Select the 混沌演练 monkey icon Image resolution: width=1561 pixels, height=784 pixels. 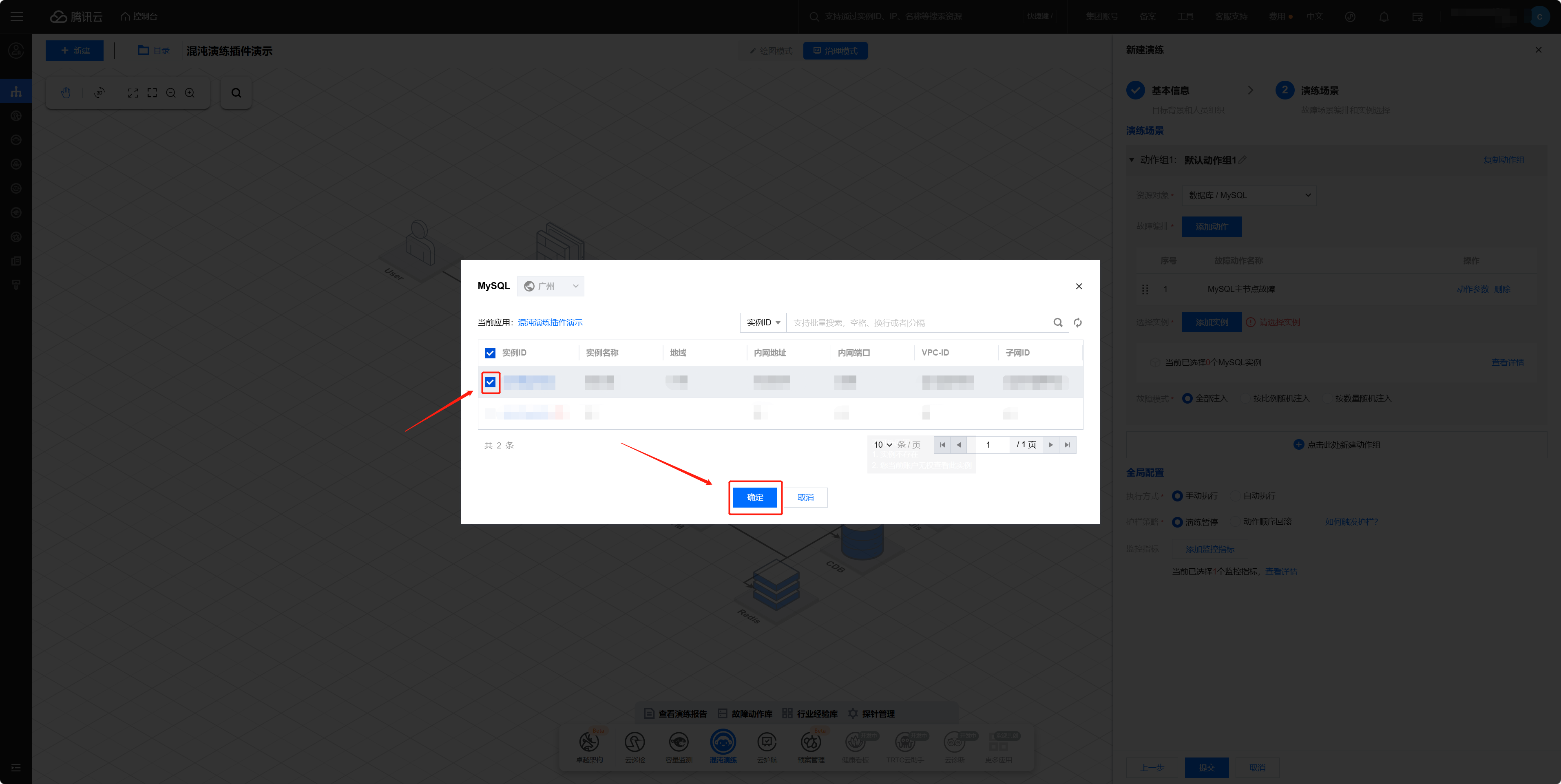point(723,742)
